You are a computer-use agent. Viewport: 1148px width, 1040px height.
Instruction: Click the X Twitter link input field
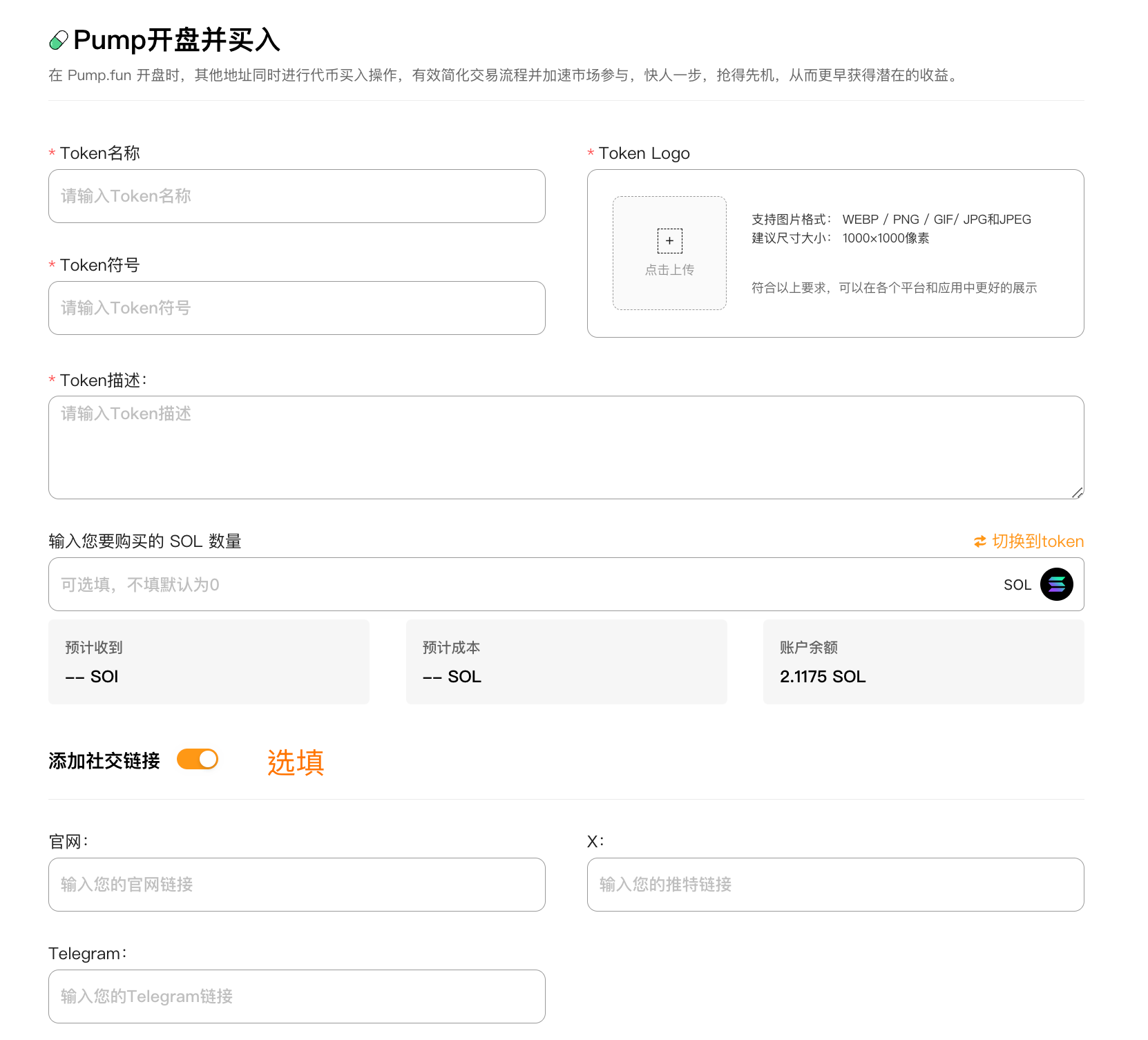coord(835,885)
